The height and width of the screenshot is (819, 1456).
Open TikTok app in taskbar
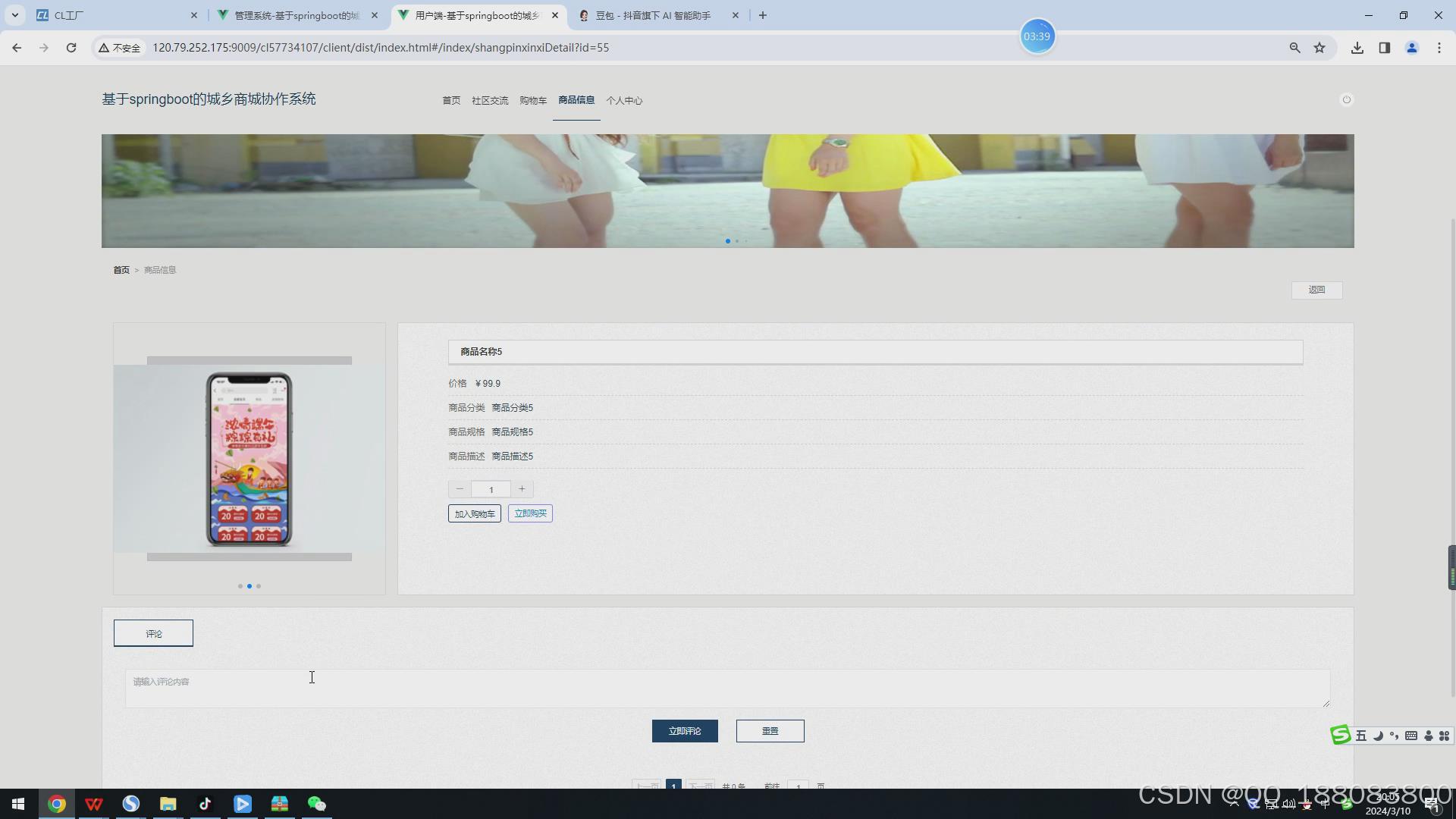tap(205, 804)
